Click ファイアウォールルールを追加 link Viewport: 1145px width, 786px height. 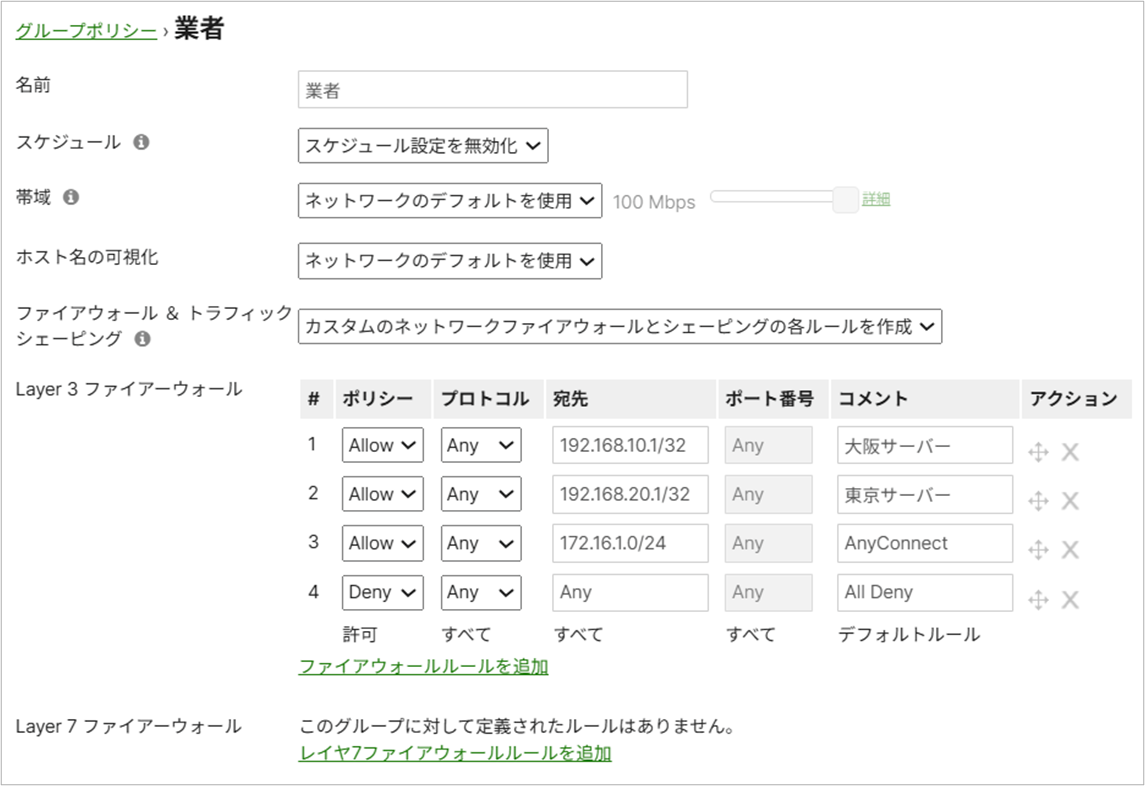pyautogui.click(x=423, y=666)
